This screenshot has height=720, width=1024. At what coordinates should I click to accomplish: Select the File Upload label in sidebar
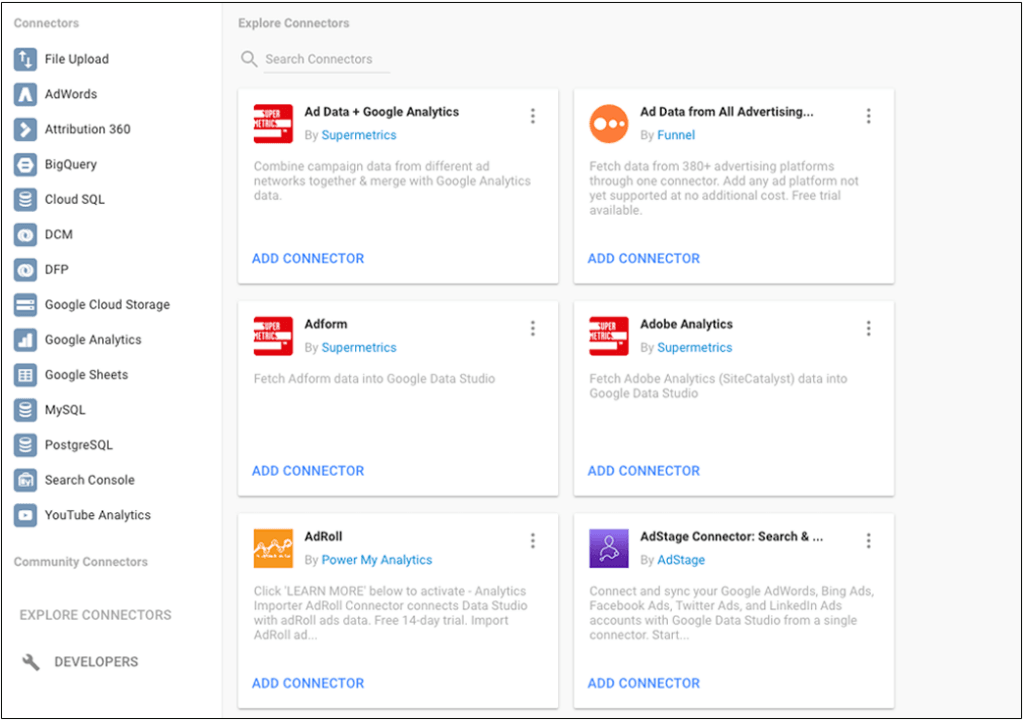76,59
